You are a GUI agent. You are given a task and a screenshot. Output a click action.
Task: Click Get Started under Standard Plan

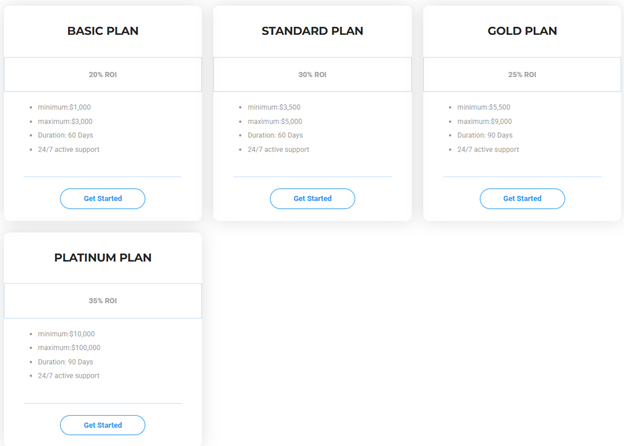pyautogui.click(x=312, y=198)
